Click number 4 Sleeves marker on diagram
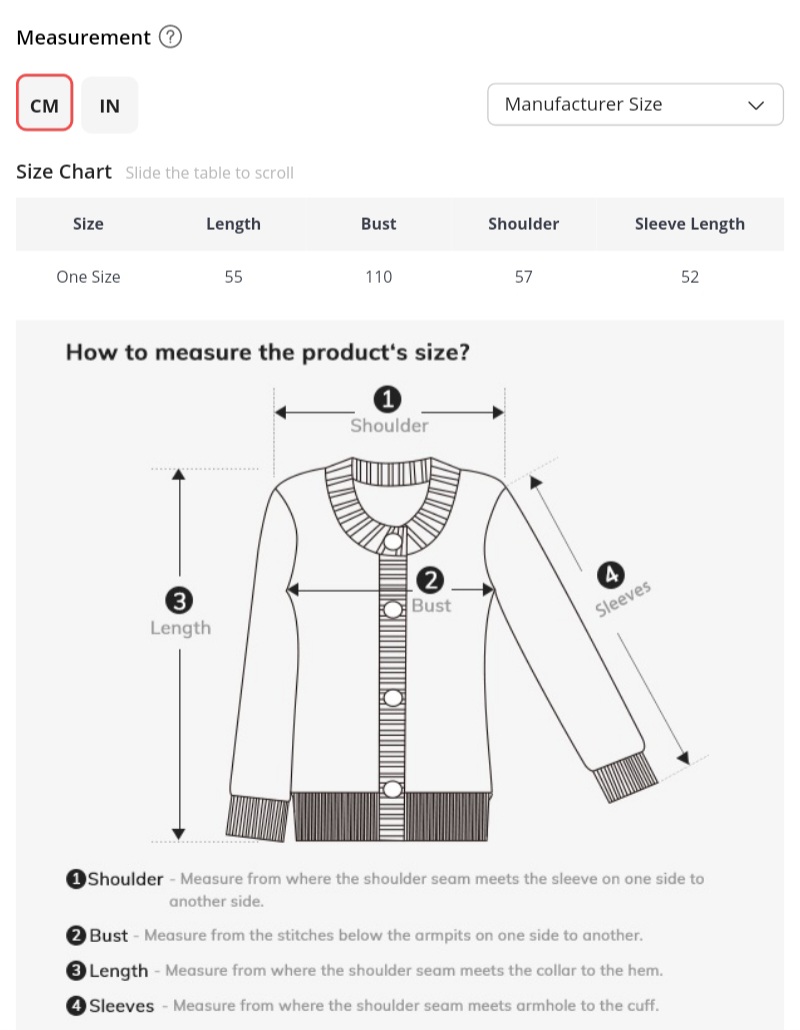800x1030 pixels. tap(610, 575)
